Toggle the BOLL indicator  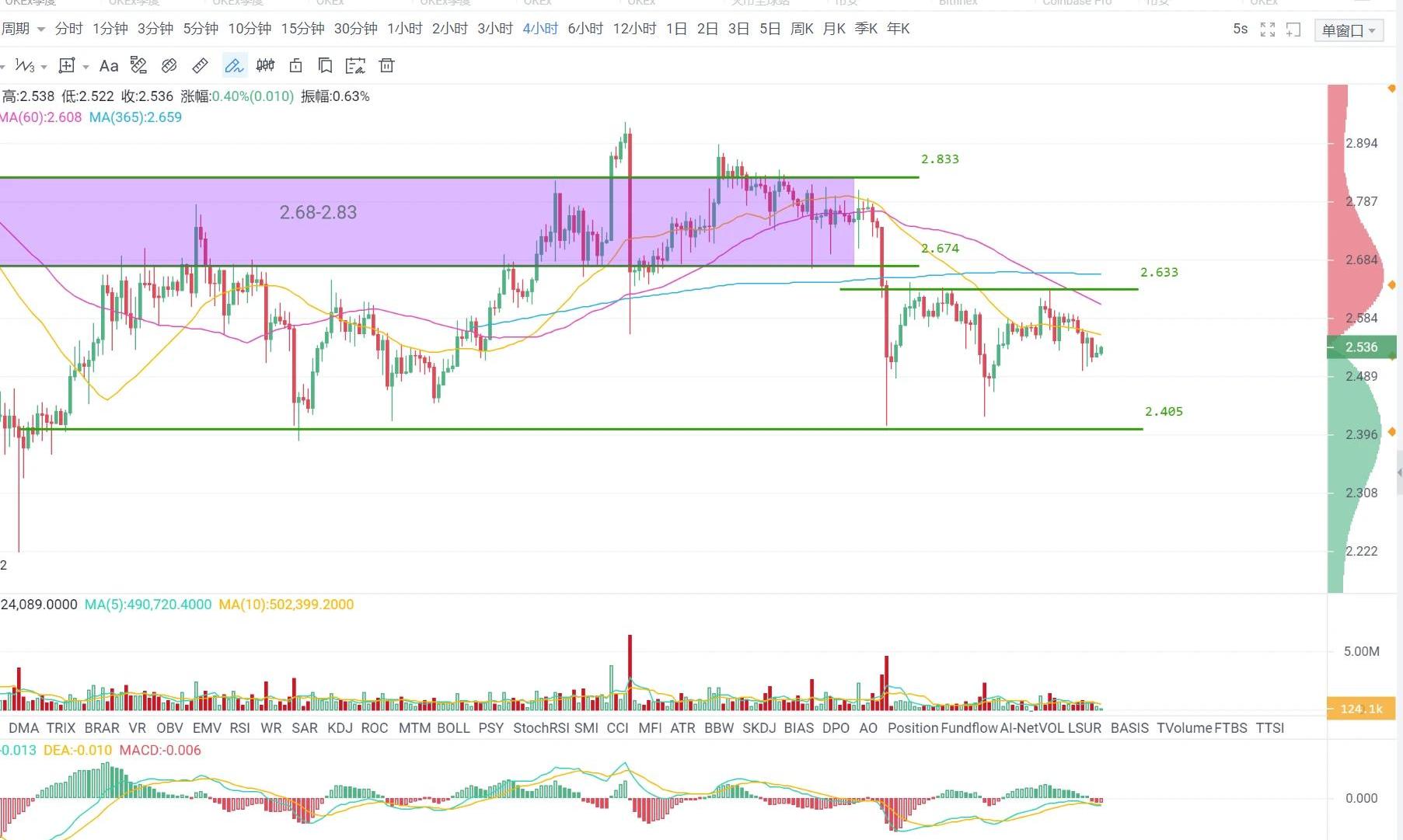[x=453, y=728]
